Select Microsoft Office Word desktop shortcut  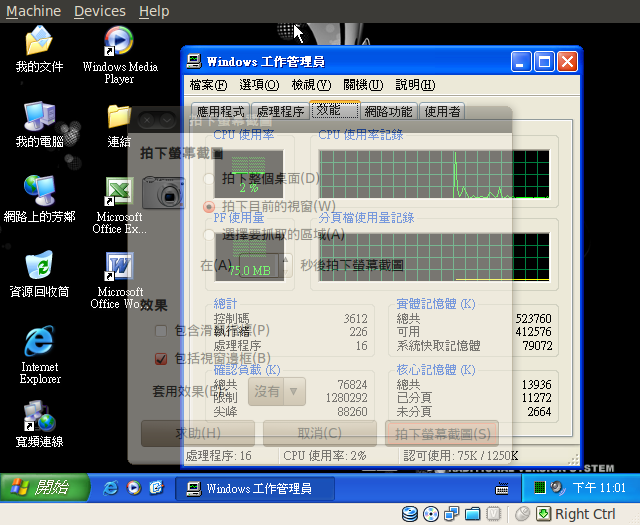pos(119,280)
